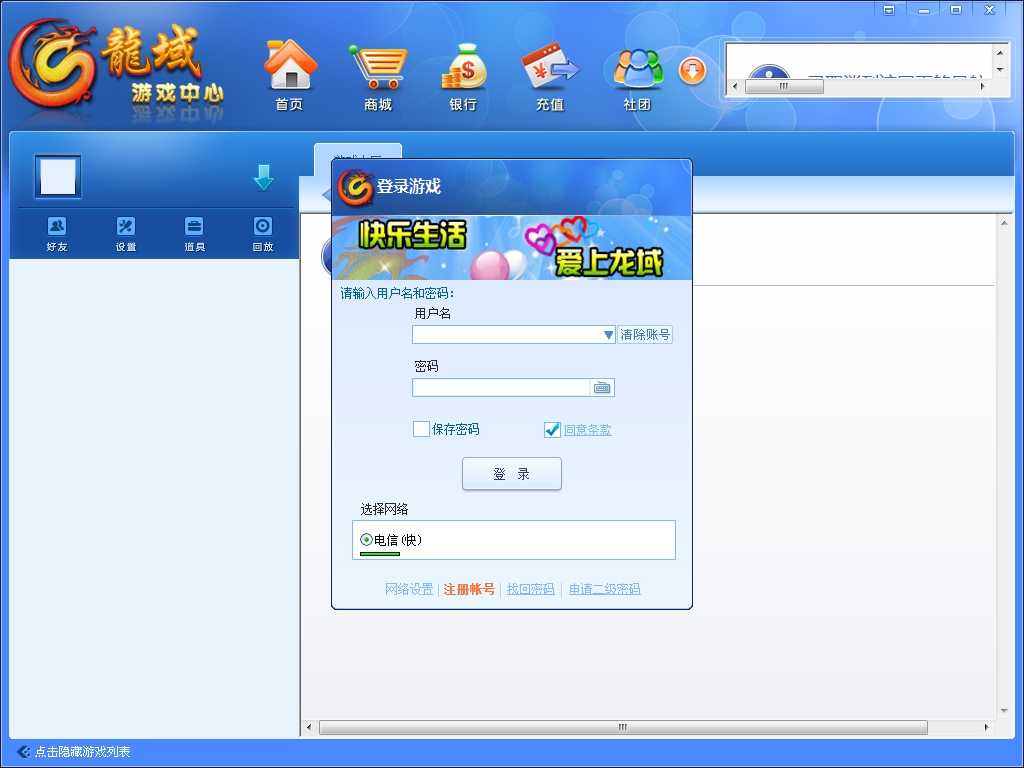Open the 充值 recharge icon

coord(550,75)
